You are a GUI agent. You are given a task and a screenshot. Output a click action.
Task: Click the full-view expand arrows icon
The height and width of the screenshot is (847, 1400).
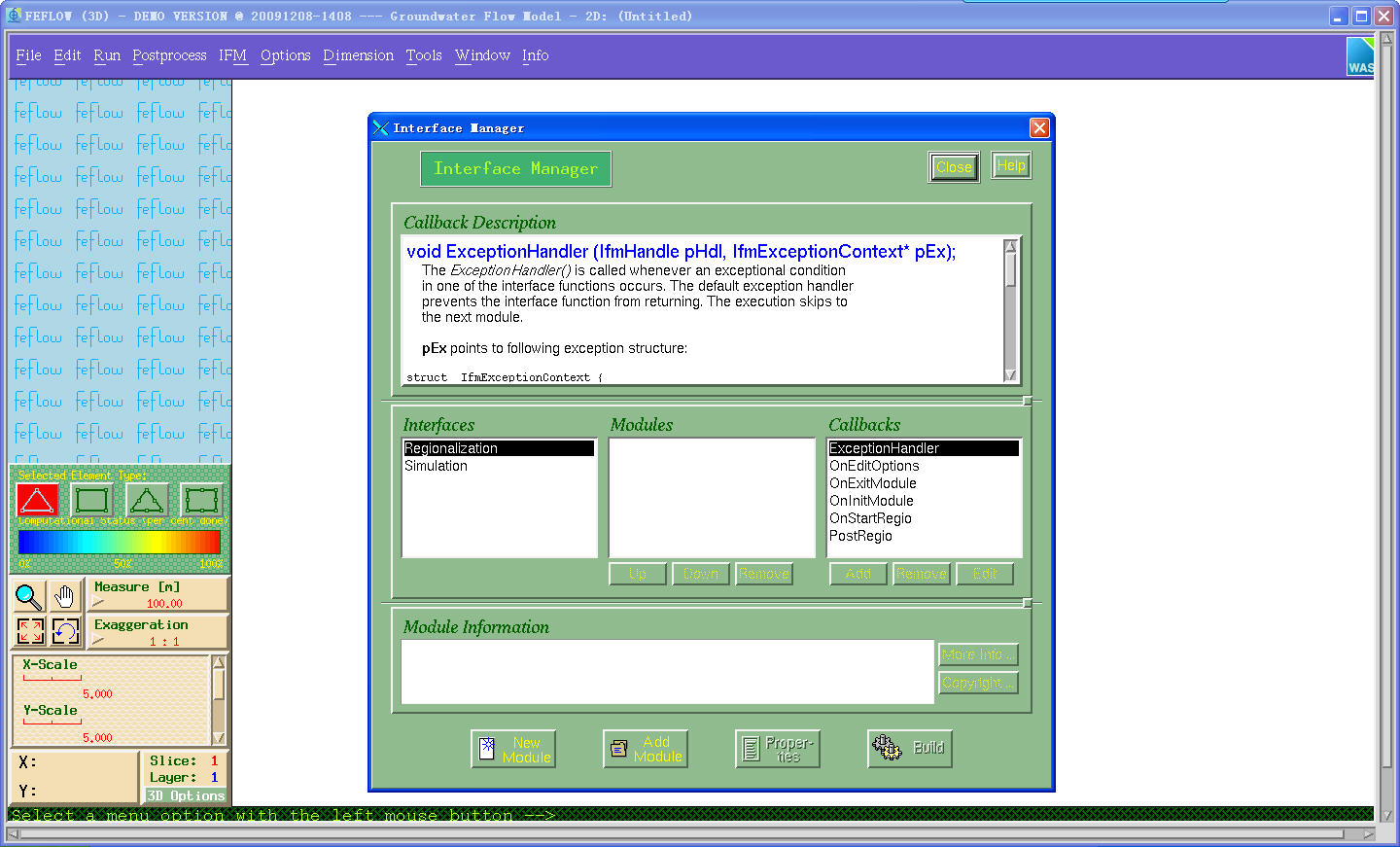pos(29,632)
